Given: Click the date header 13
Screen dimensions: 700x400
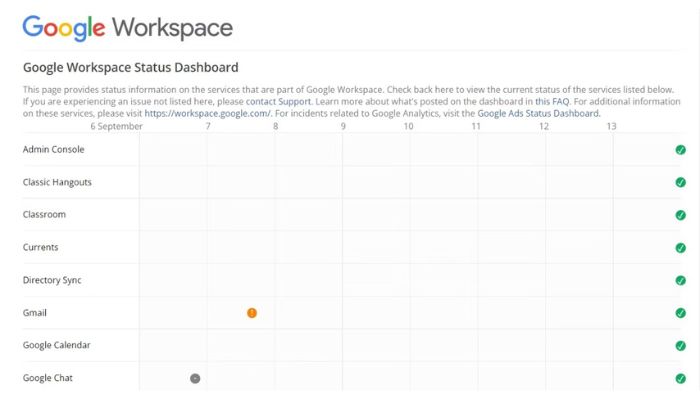Looking at the screenshot, I should click(611, 126).
